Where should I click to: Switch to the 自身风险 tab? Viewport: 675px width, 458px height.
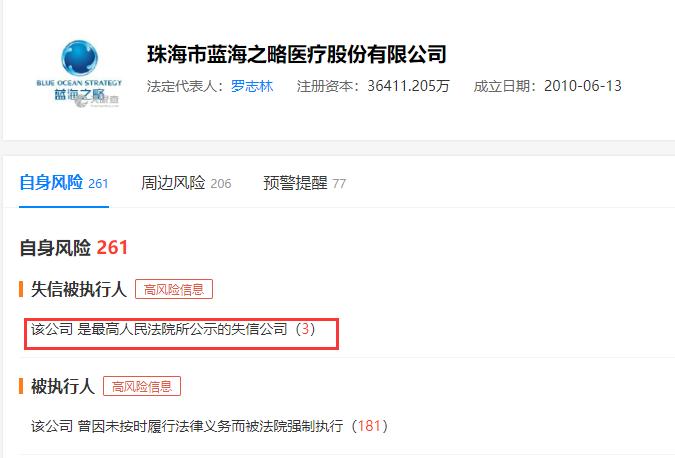[x=64, y=183]
